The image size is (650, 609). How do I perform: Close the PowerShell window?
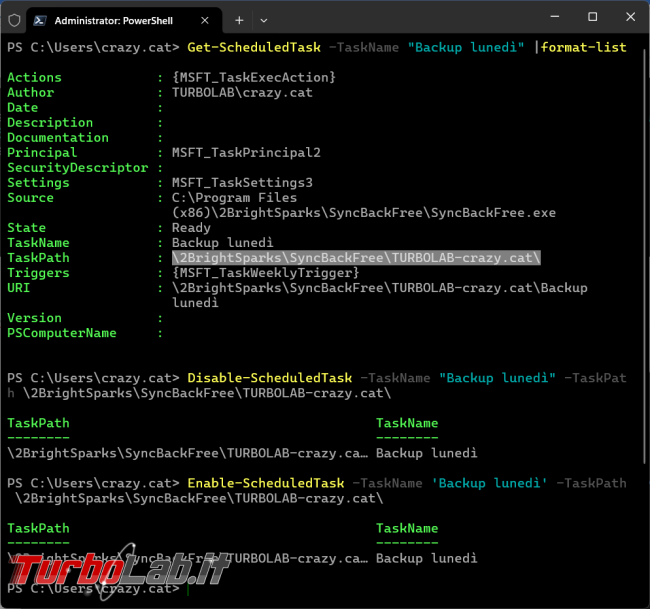631,17
